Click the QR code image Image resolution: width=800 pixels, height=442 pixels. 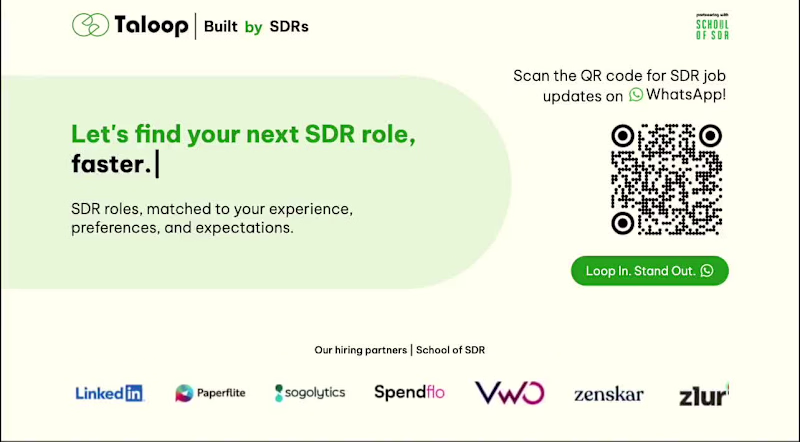[x=665, y=179]
